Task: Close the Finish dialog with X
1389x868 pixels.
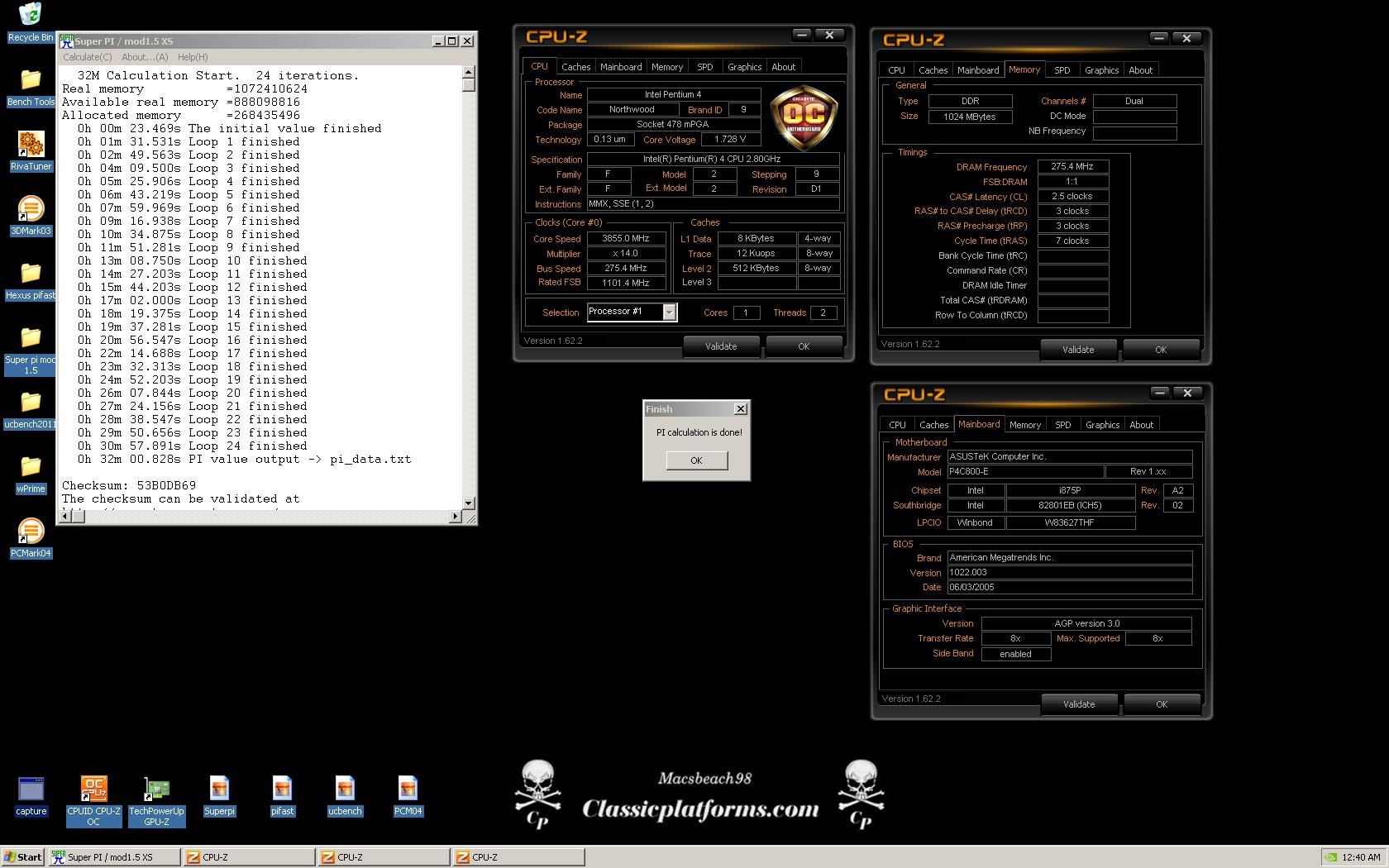Action: (x=741, y=408)
